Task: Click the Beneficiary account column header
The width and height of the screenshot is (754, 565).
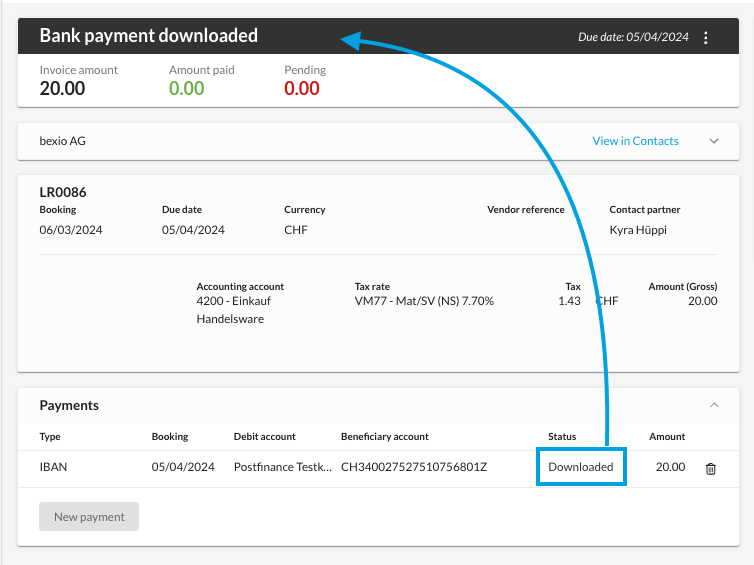Action: click(385, 437)
